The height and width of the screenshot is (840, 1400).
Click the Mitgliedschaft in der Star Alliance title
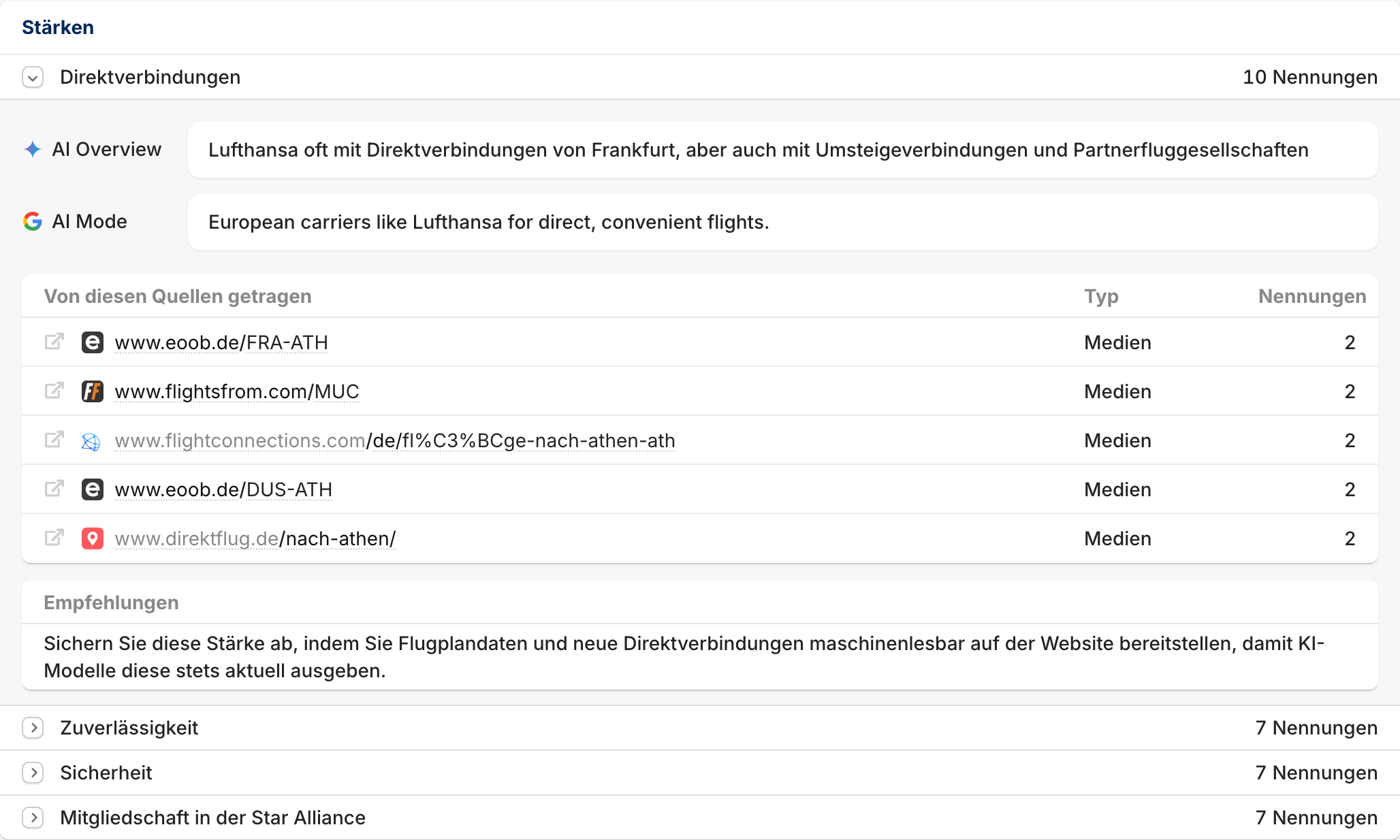click(x=213, y=818)
